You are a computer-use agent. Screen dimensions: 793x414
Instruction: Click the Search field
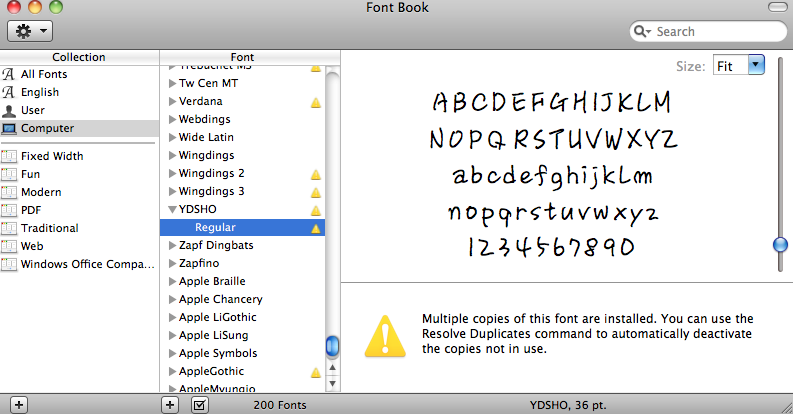coord(708,31)
